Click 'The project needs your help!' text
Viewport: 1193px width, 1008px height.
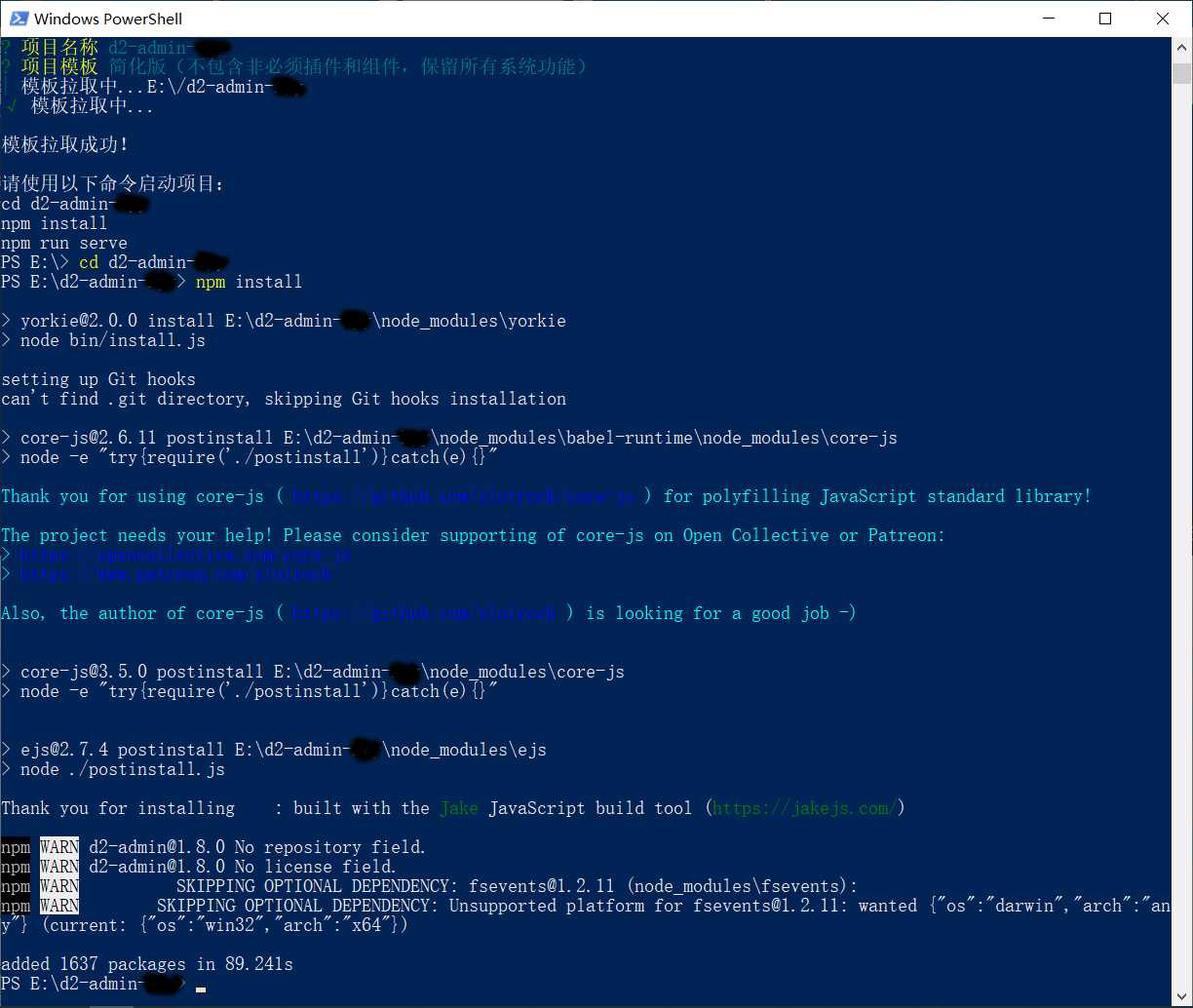[x=137, y=535]
